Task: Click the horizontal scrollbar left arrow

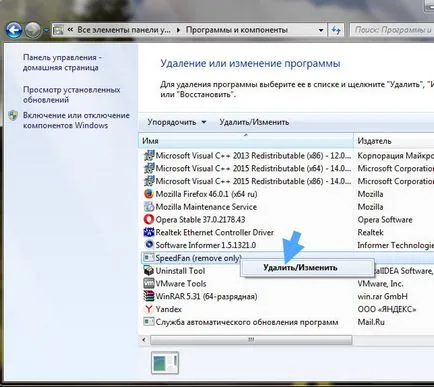Action: tap(144, 340)
